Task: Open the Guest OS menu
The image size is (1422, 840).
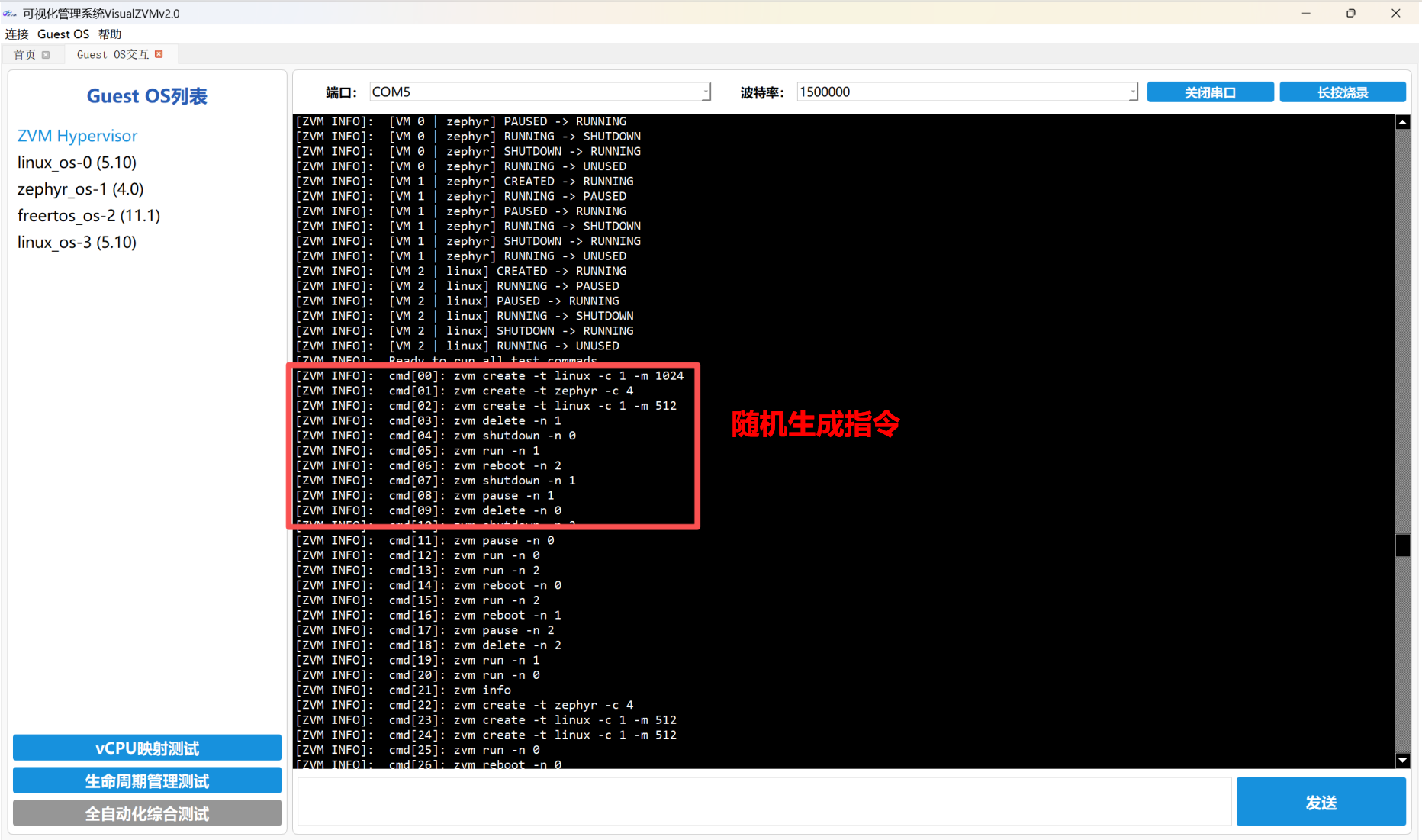Action: [x=63, y=34]
